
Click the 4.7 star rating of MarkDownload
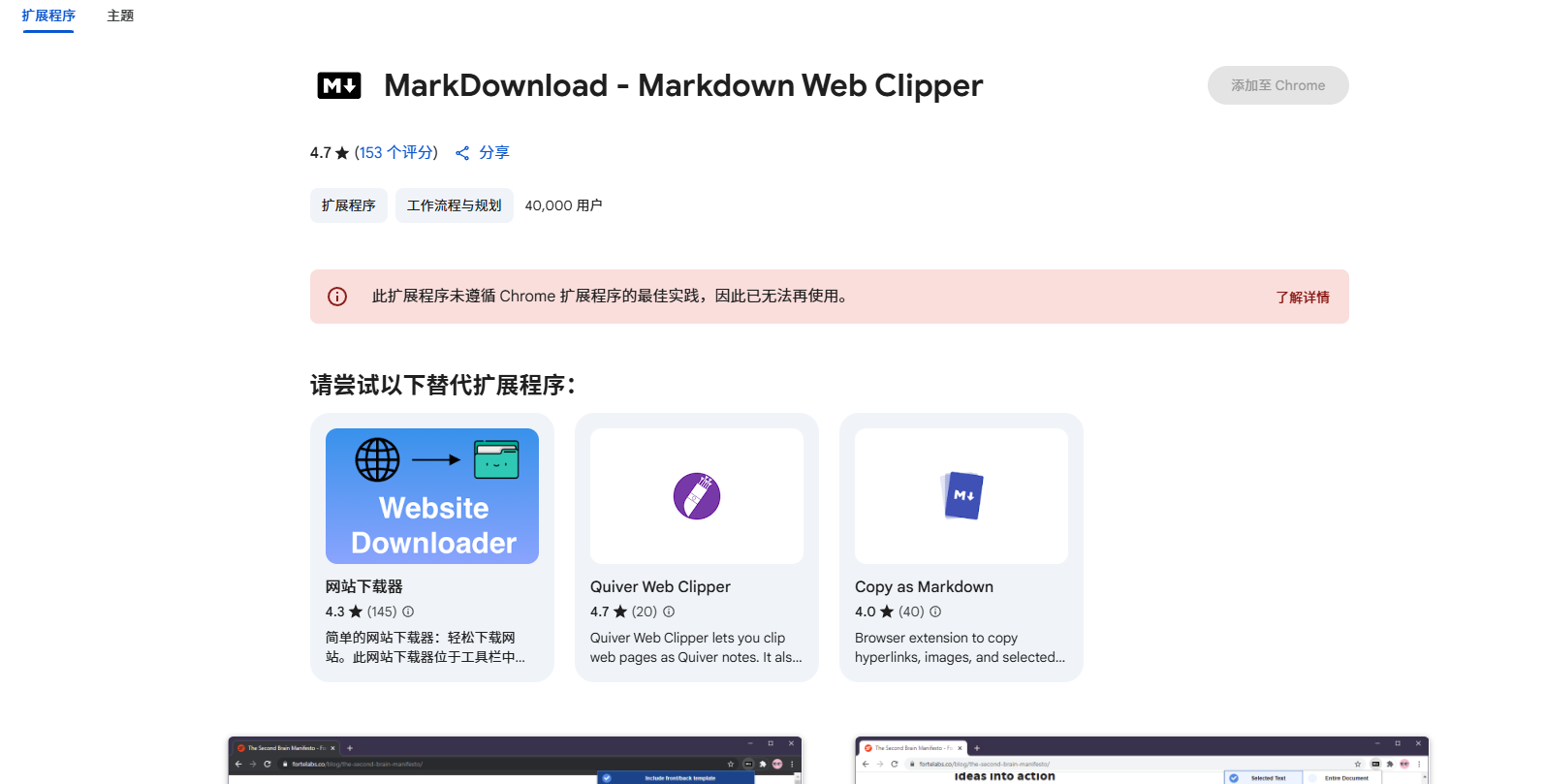(330, 153)
